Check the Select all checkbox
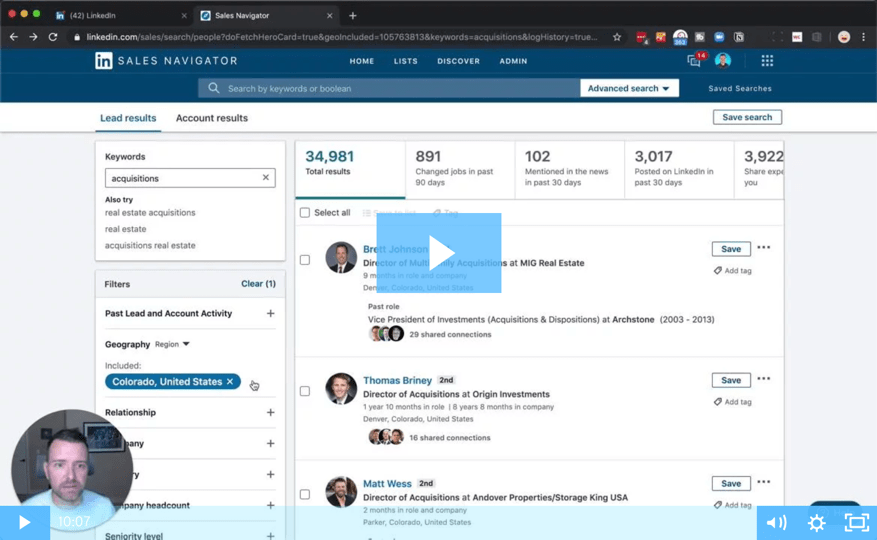Image resolution: width=877 pixels, height=540 pixels. click(305, 213)
